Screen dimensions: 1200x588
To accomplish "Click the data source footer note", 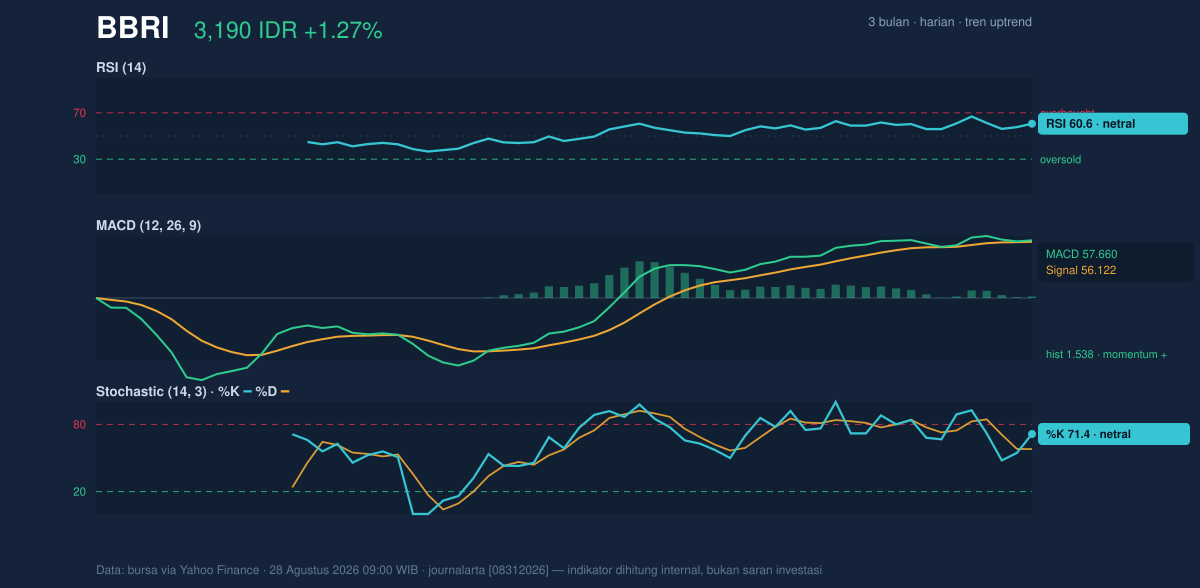I will pyautogui.click(x=459, y=570).
